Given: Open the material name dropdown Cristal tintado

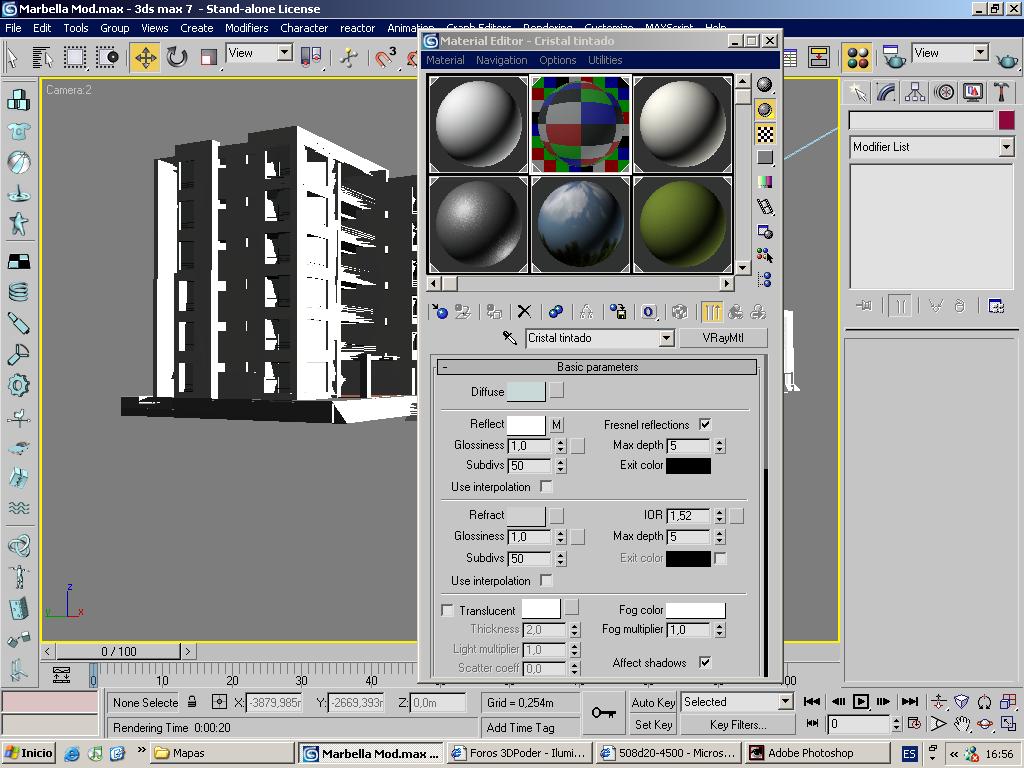Looking at the screenshot, I should (665, 338).
